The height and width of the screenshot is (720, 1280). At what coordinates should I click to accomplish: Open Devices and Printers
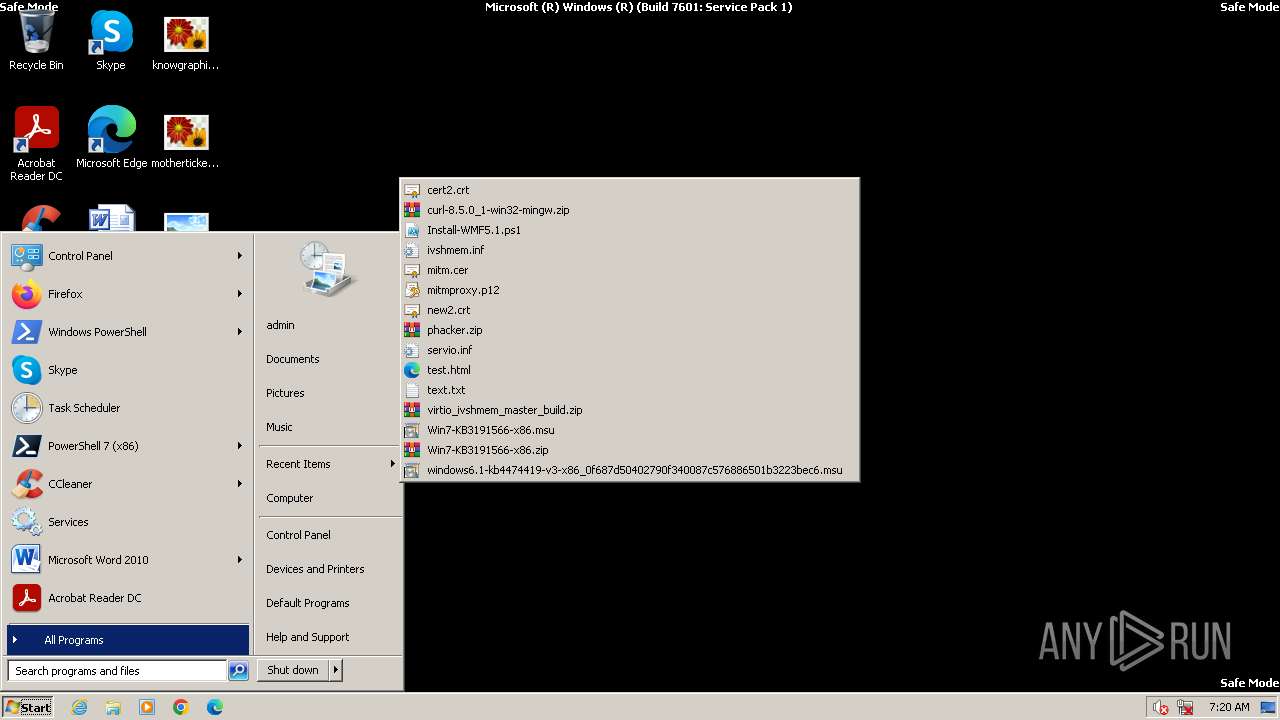coord(329,569)
